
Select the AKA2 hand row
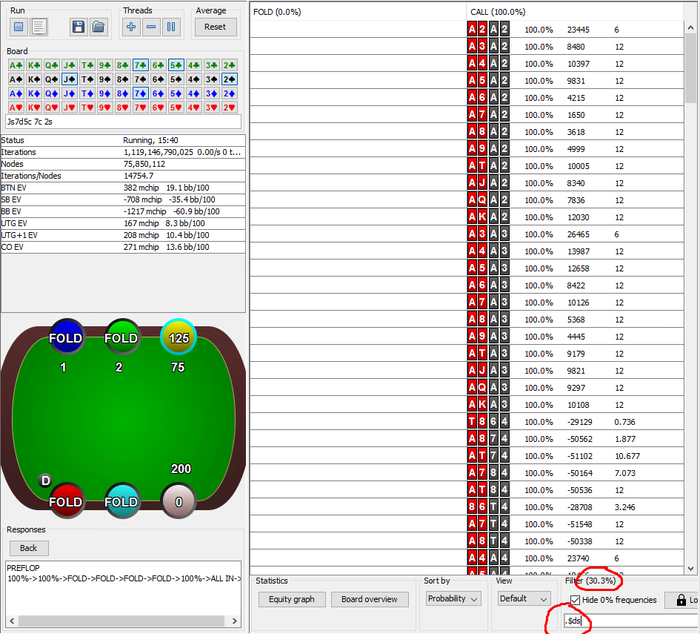coord(576,217)
